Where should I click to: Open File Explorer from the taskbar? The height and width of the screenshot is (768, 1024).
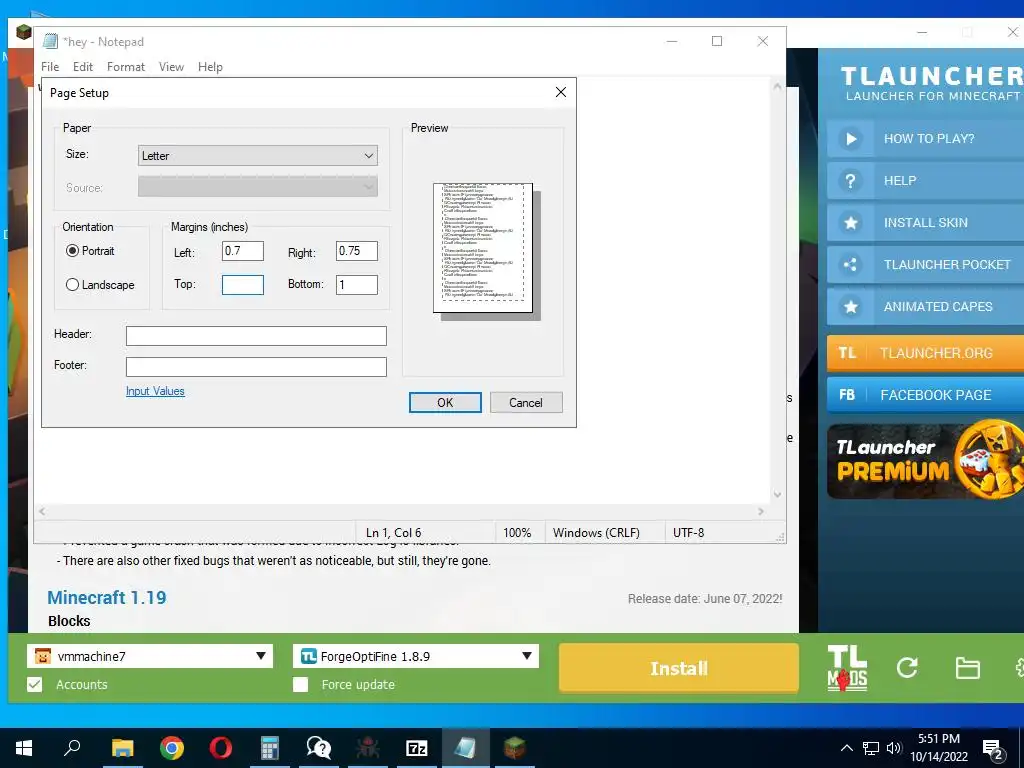tap(122, 748)
